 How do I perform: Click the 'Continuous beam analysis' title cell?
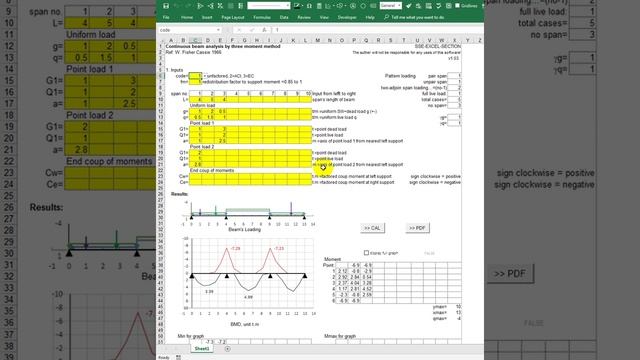pos(223,46)
